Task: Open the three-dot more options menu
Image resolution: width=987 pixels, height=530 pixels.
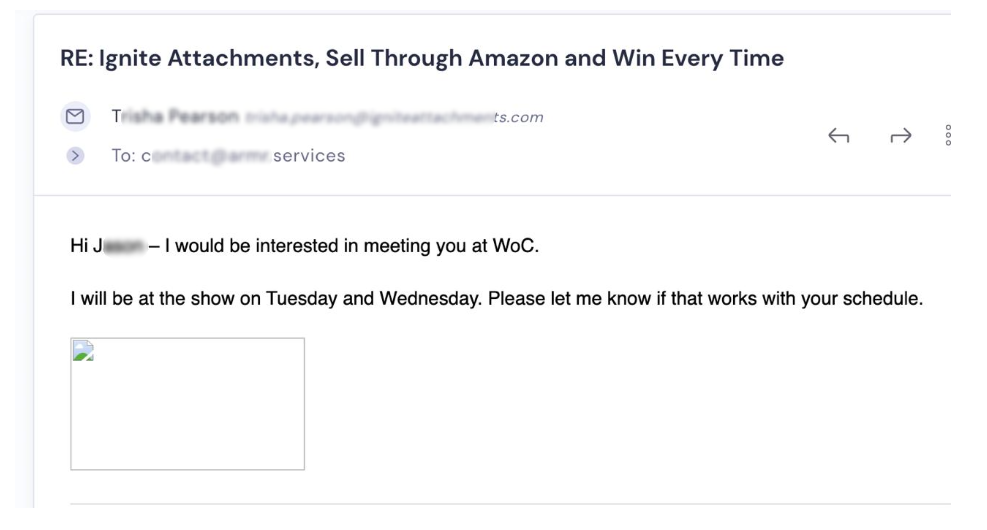Action: (x=948, y=135)
